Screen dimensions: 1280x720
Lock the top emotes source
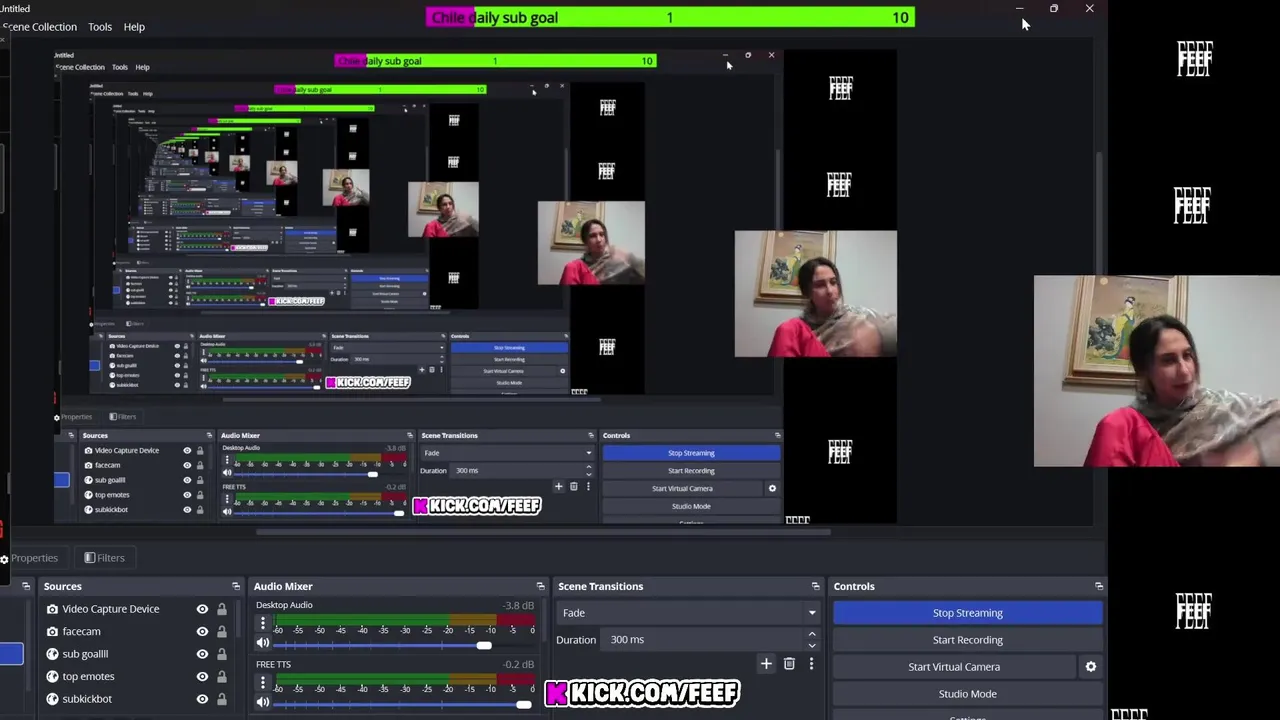click(222, 676)
